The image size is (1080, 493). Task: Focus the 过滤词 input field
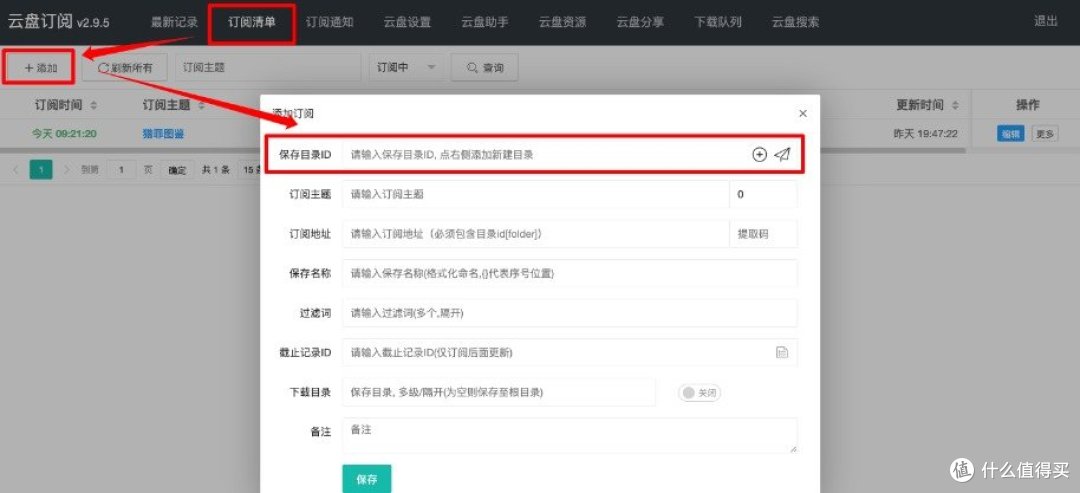570,313
